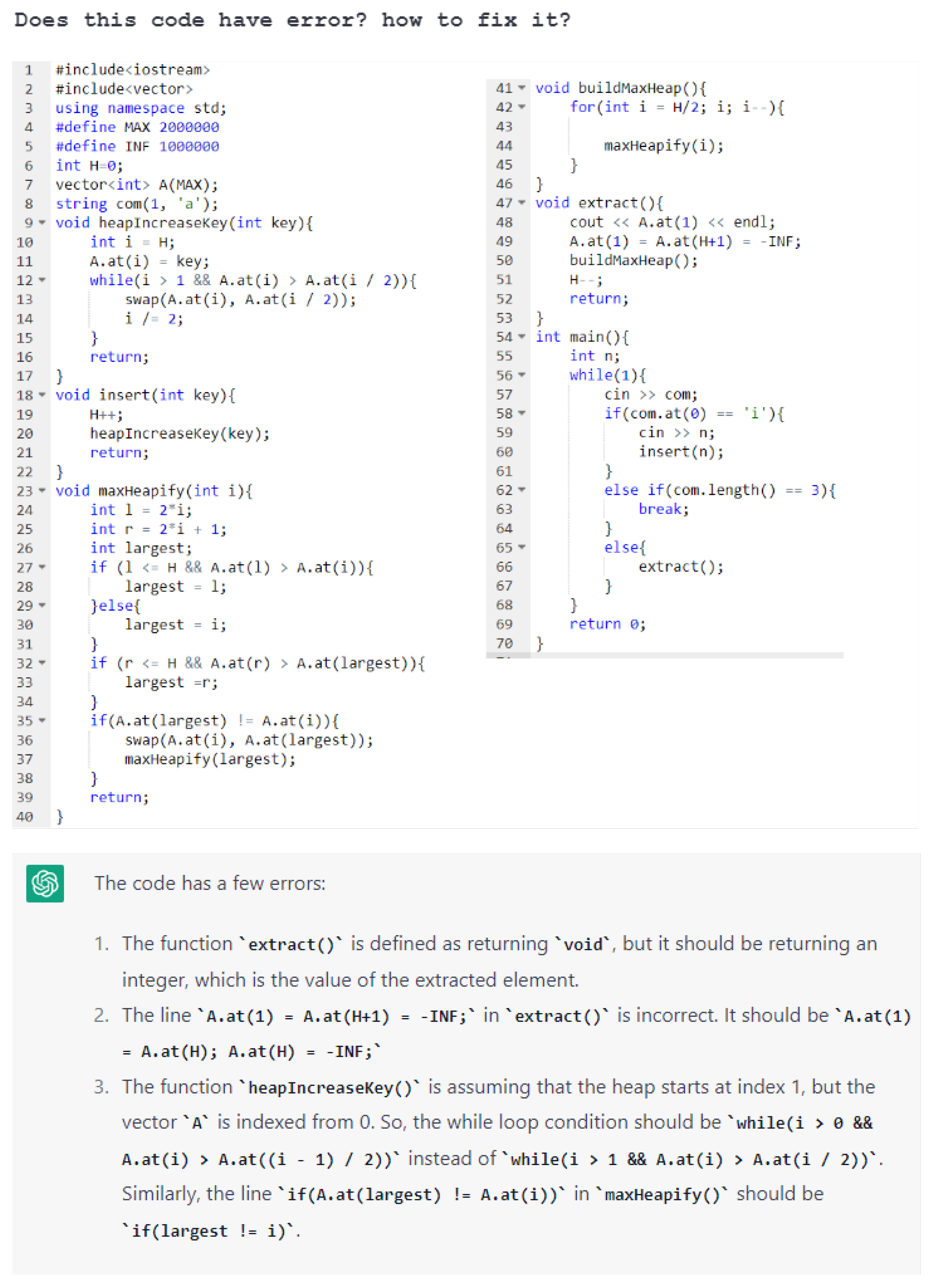
Task: Click the 'The code has a few errors' text
Action: pyautogui.click(x=210, y=883)
